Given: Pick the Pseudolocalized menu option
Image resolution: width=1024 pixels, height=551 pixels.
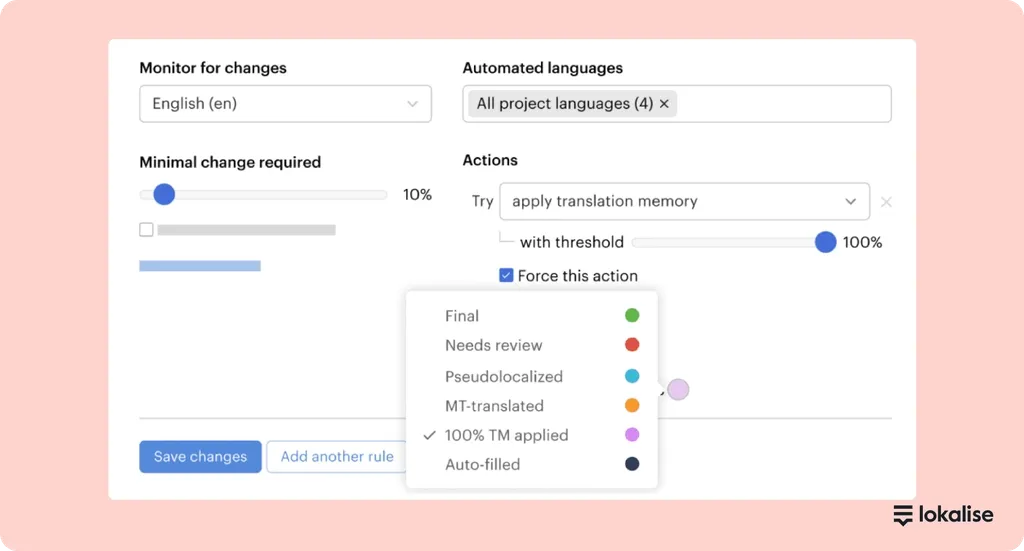Looking at the screenshot, I should click(x=503, y=377).
